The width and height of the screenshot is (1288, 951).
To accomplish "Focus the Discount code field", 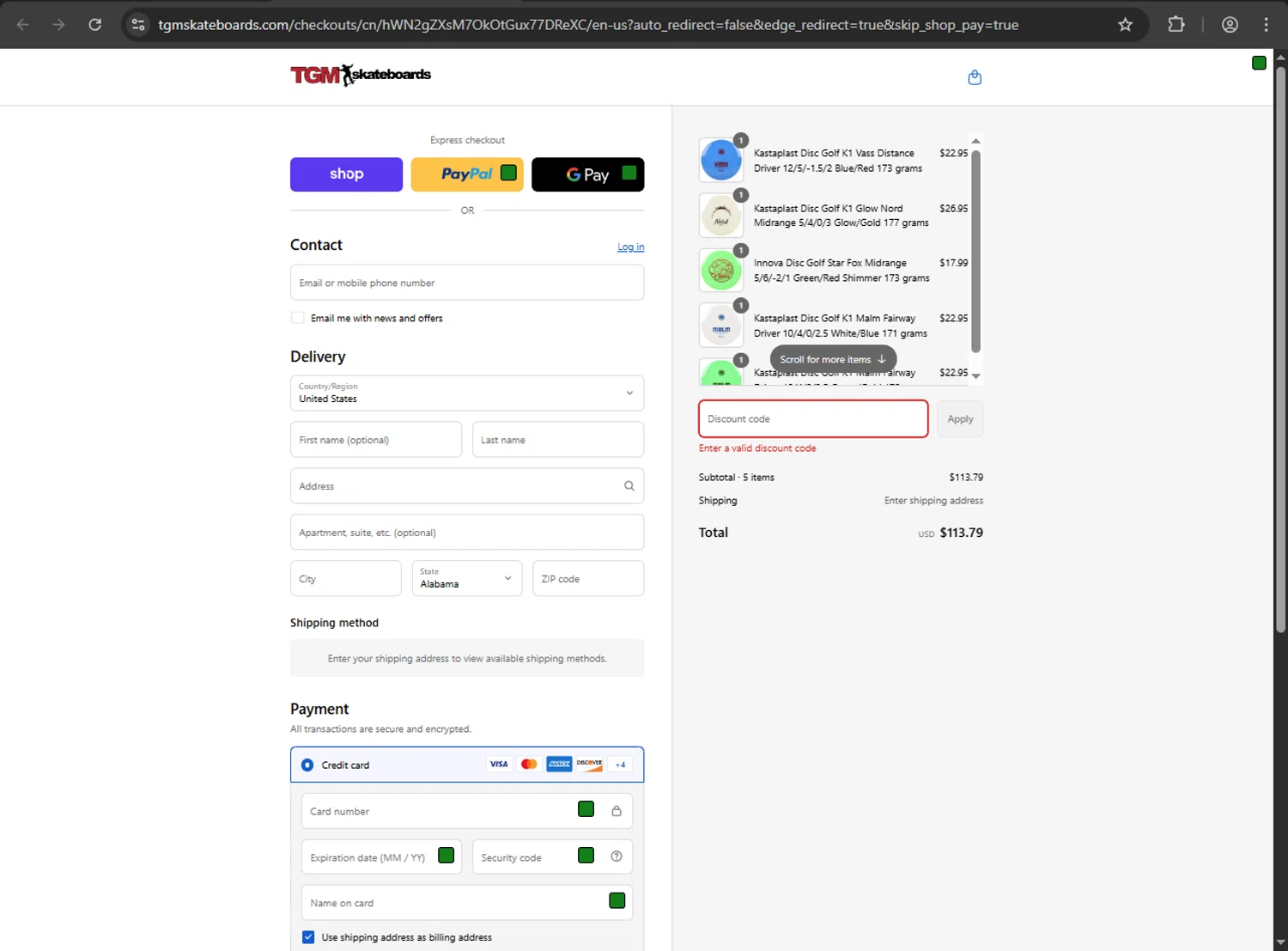I will pos(813,419).
